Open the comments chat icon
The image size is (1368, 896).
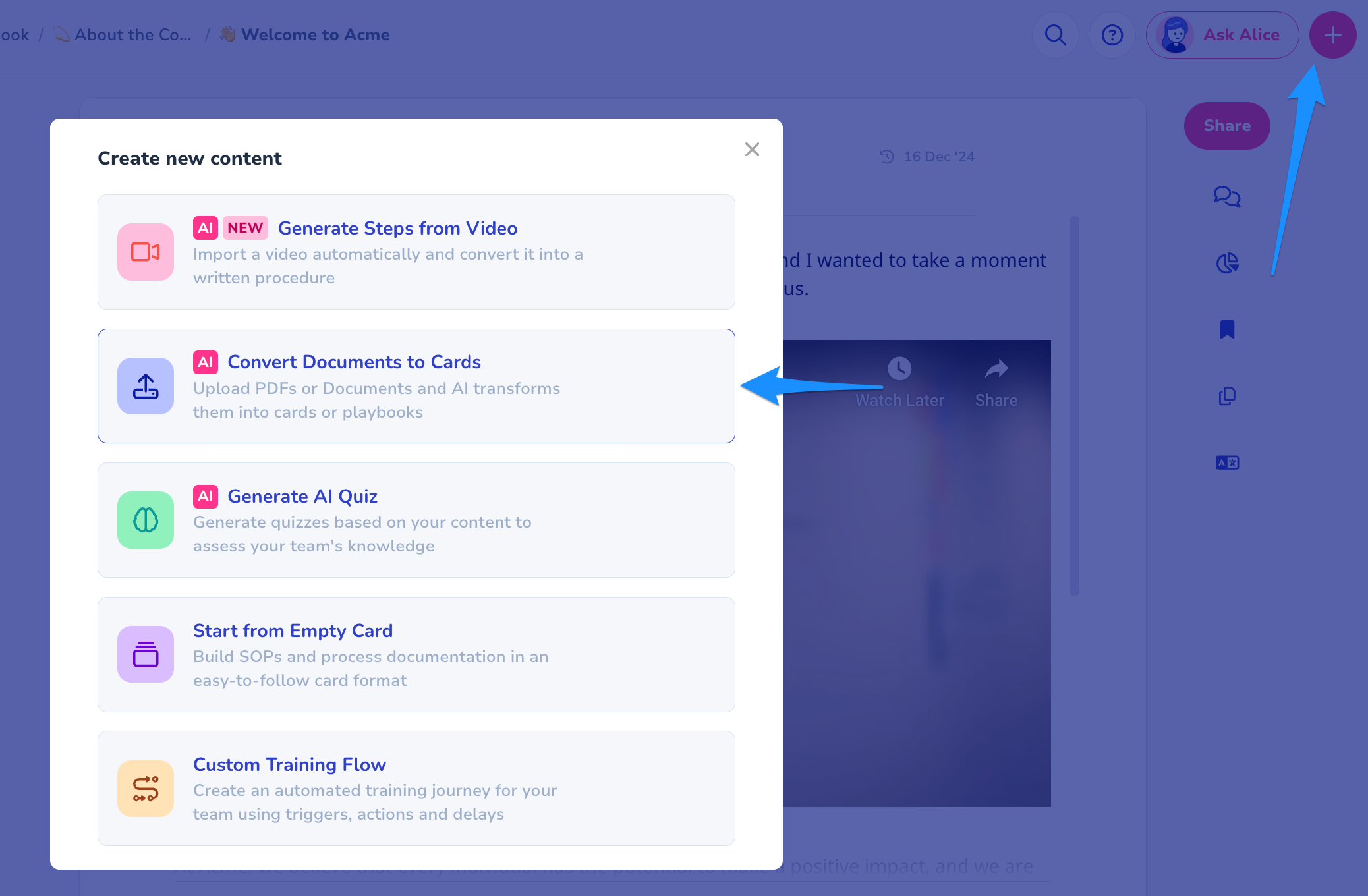pyautogui.click(x=1227, y=196)
